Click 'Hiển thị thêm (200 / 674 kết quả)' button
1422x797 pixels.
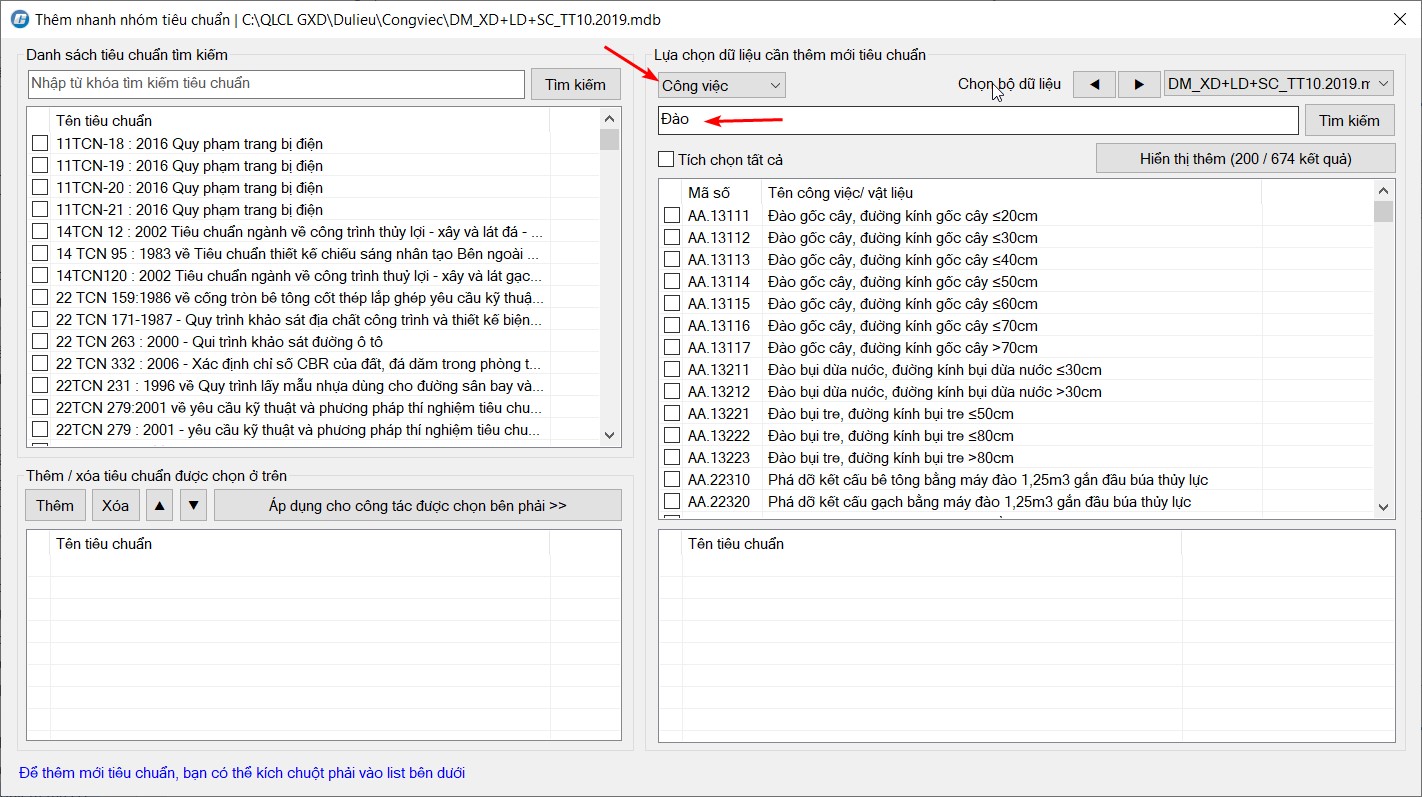[x=1245, y=159]
